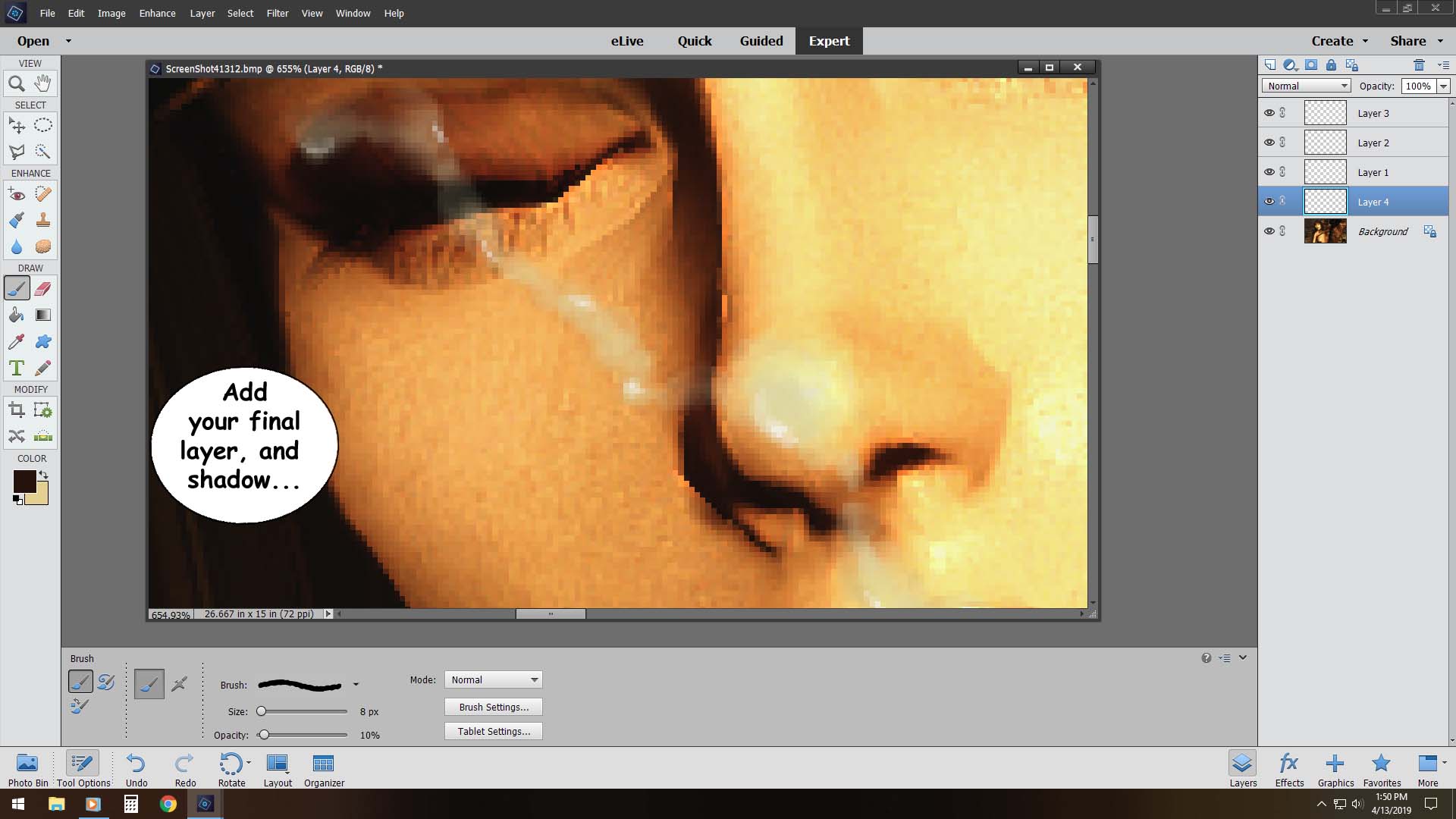The image size is (1456, 819).
Task: Open the Filter menu
Action: click(x=278, y=13)
